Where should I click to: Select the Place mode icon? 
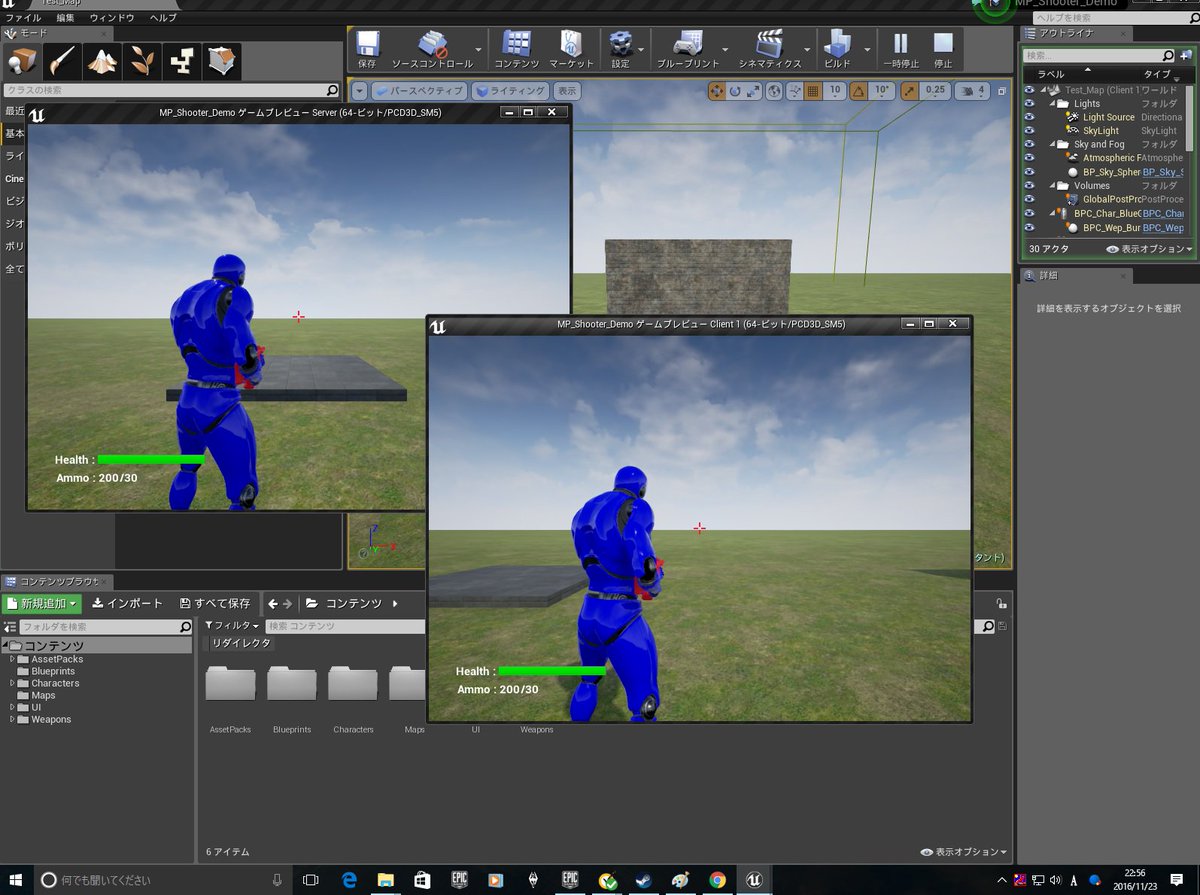[22, 62]
